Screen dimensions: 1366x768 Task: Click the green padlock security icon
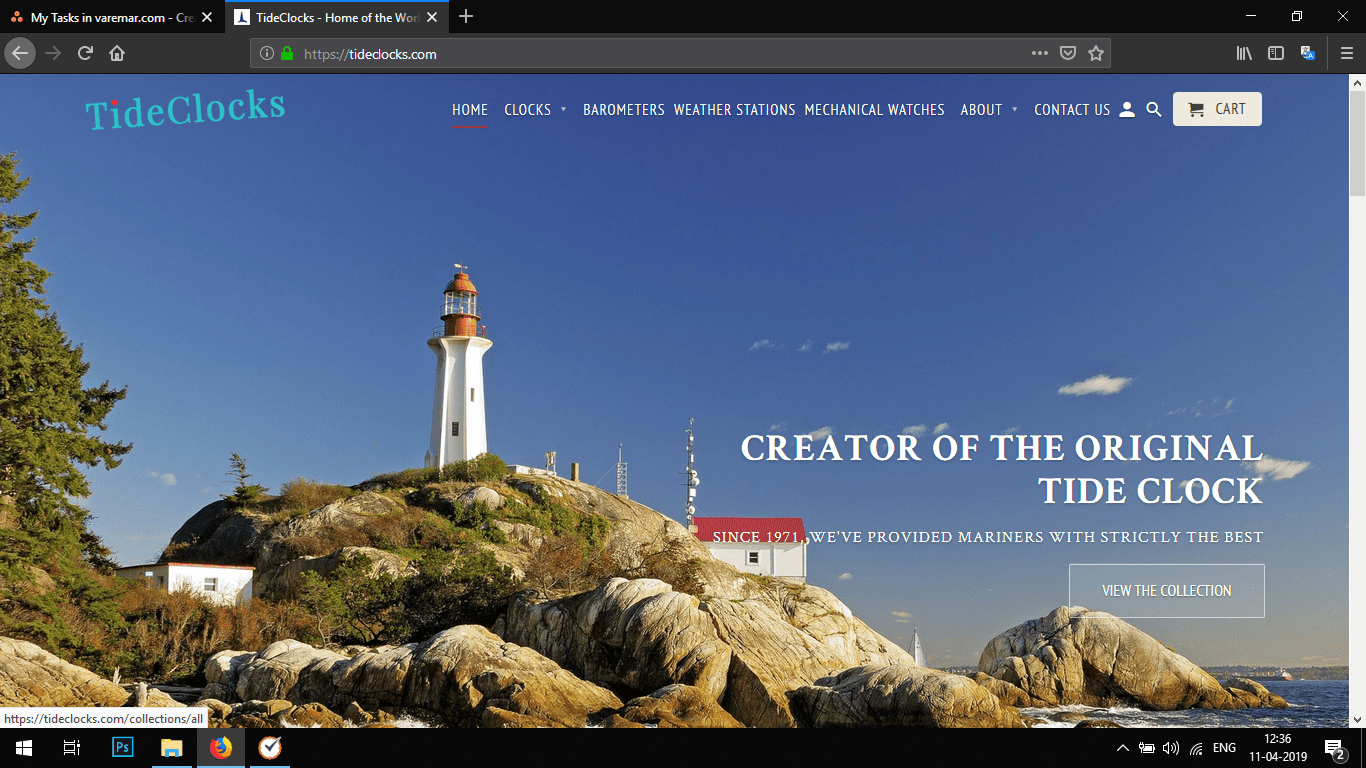287,54
